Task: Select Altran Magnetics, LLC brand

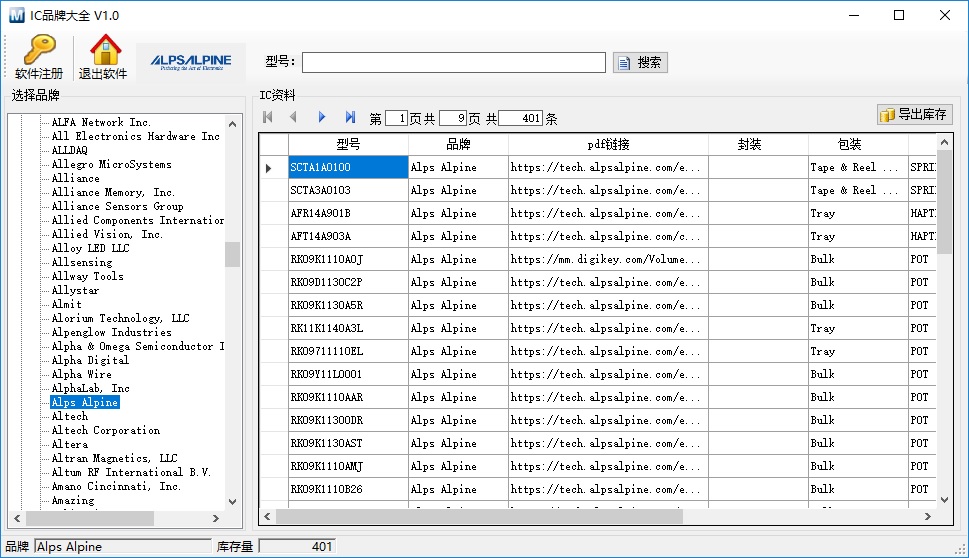Action: pos(114,459)
